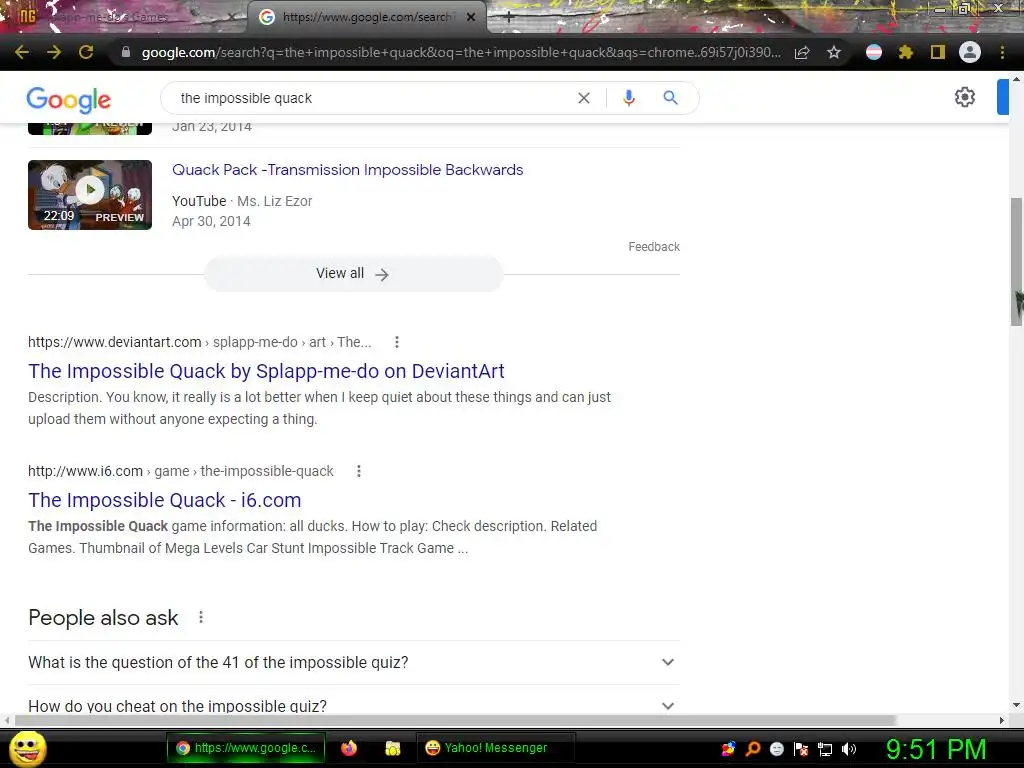Image resolution: width=1024 pixels, height=768 pixels.
Task: Click the scroll down arrow
Action: tap(1016, 705)
